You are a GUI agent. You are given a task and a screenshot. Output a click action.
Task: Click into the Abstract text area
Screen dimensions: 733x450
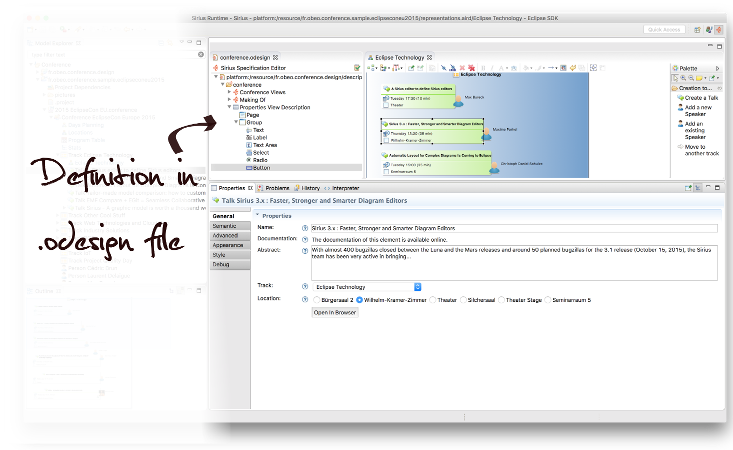(x=514, y=263)
